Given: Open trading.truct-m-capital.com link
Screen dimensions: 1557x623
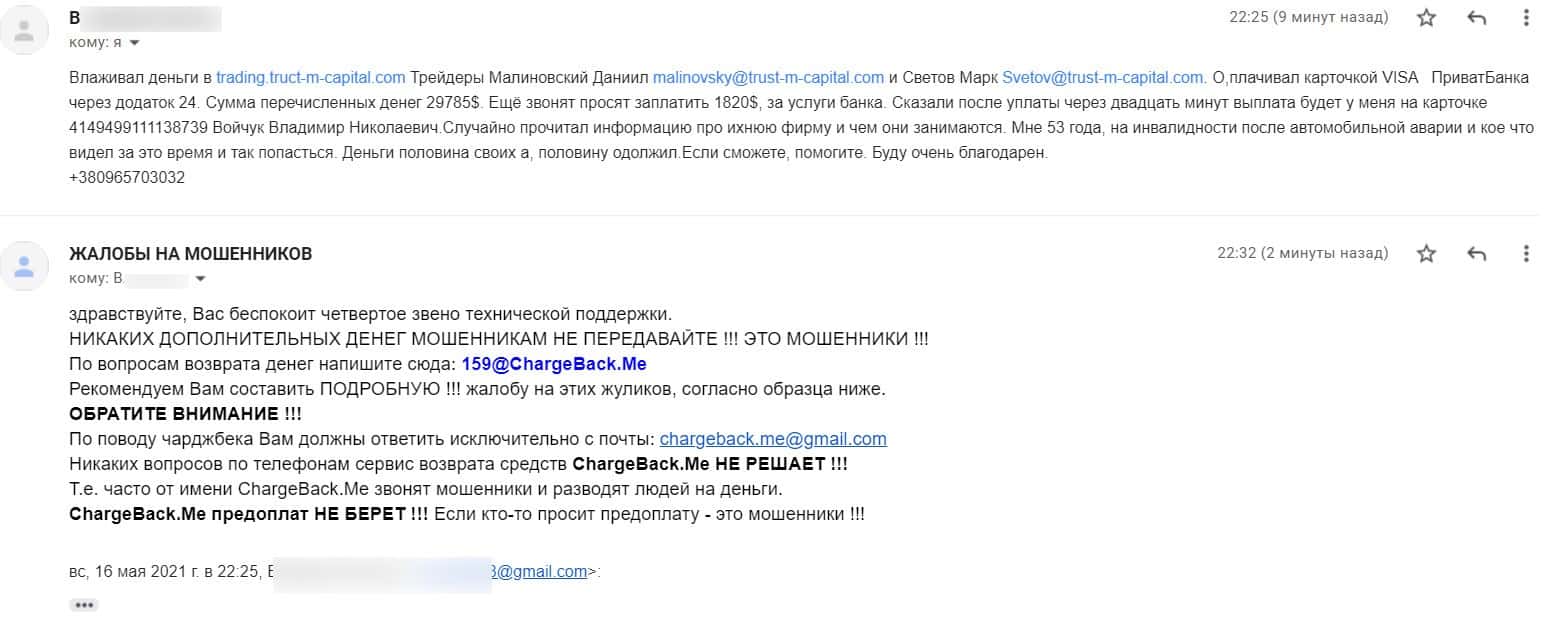Looking at the screenshot, I should click(x=310, y=77).
